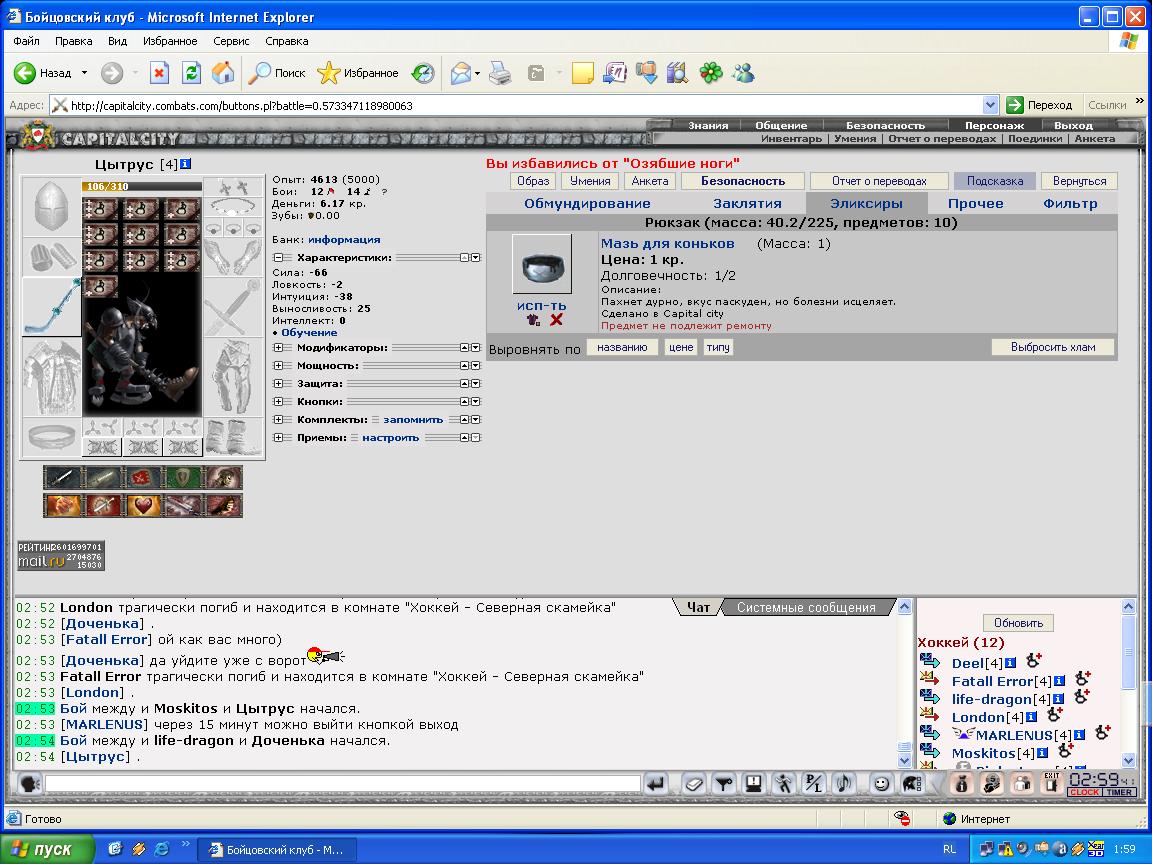Open the helmet equipment slot
Image resolution: width=1152 pixels, height=864 pixels.
tap(51, 206)
